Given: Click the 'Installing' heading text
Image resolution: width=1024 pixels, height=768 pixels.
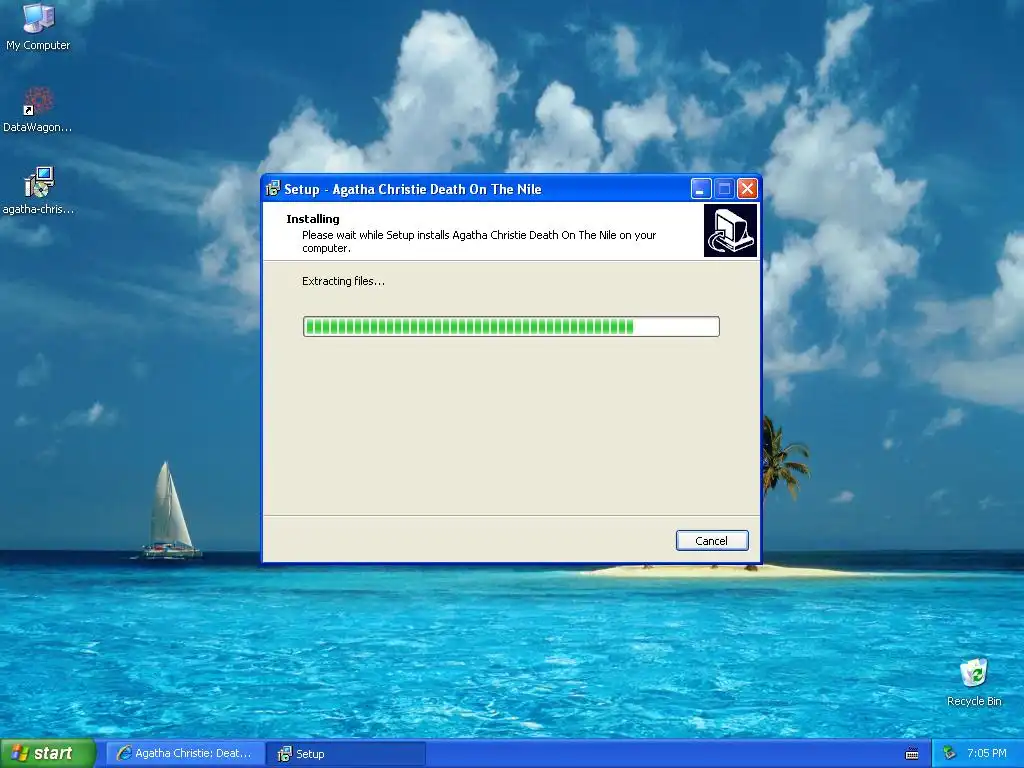Looking at the screenshot, I should [x=313, y=219].
